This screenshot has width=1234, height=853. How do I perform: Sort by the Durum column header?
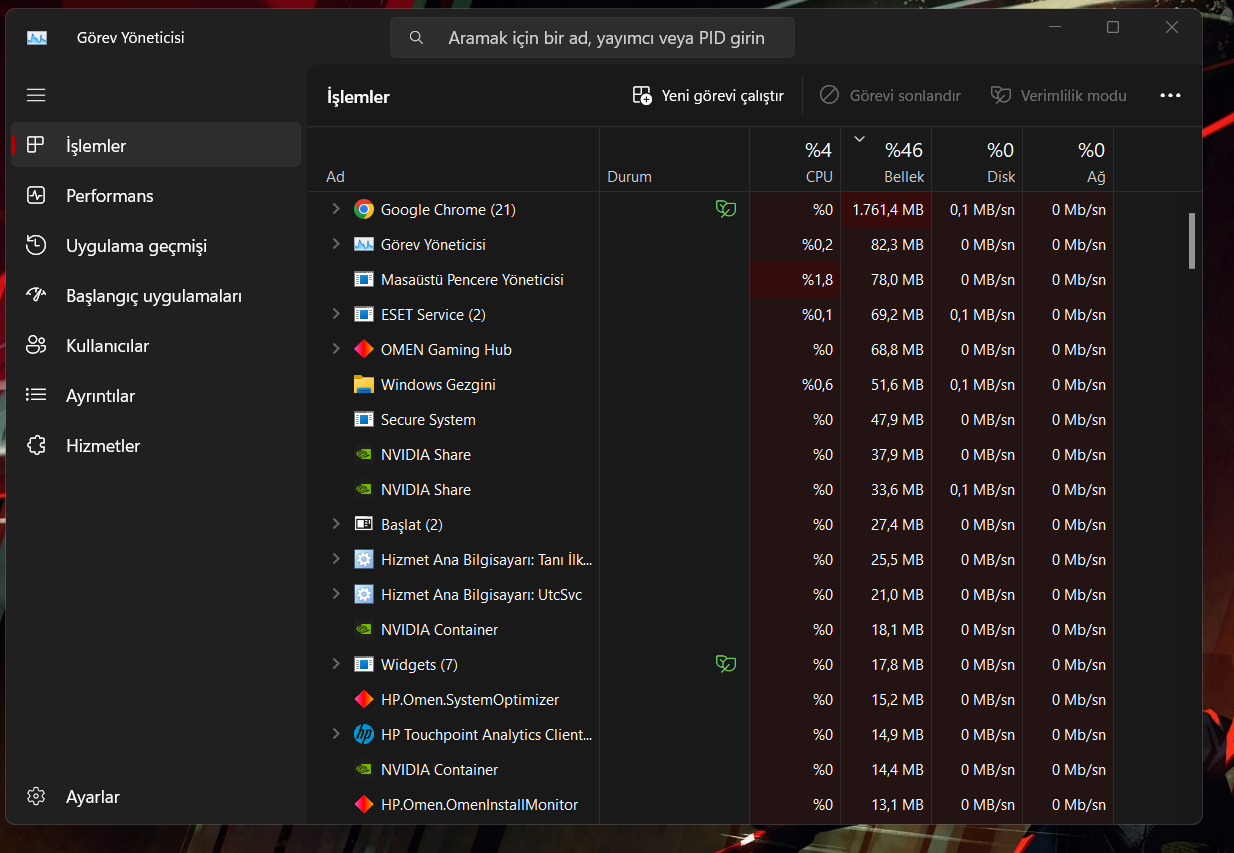pyautogui.click(x=674, y=160)
